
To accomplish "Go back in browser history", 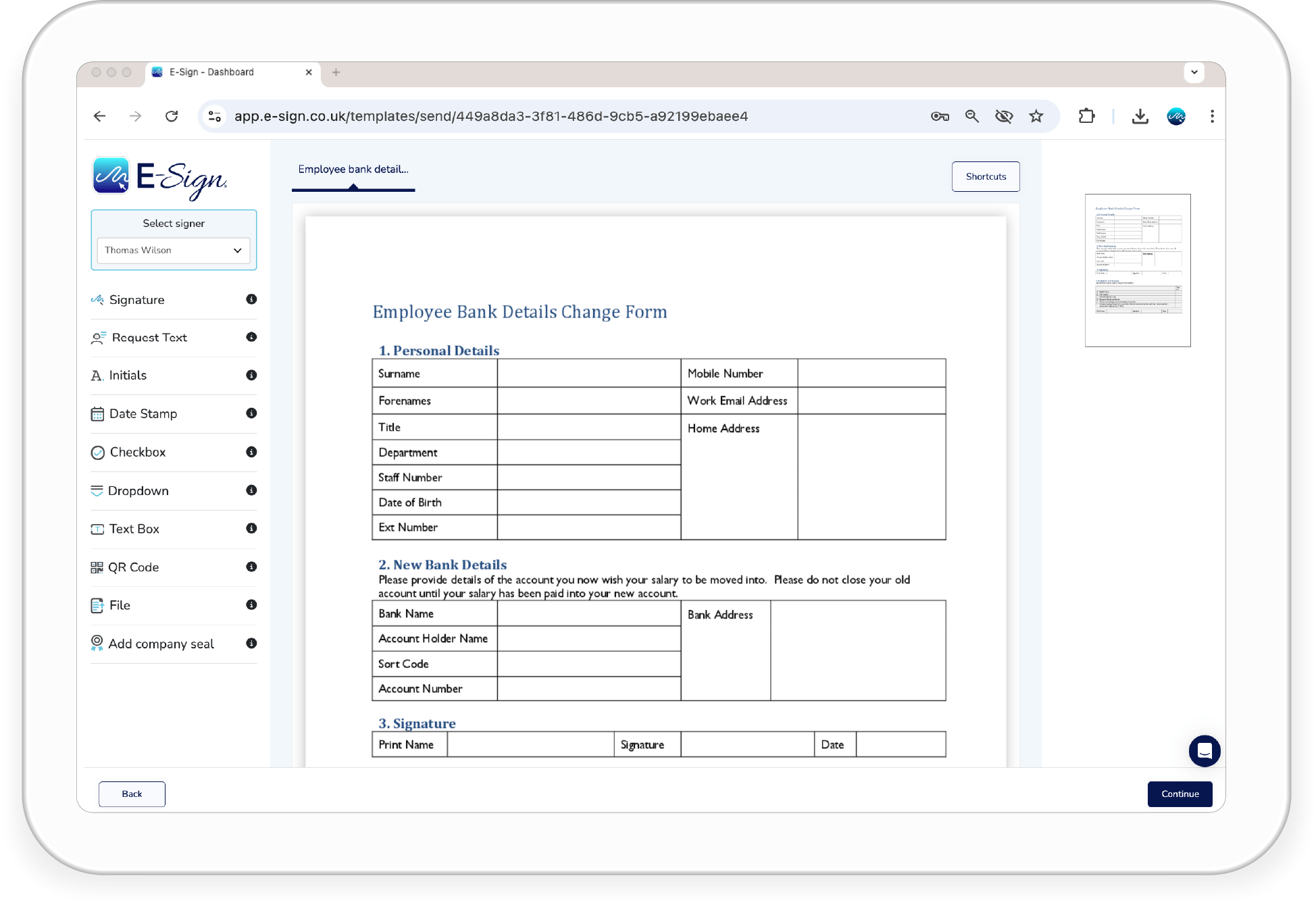I will [99, 116].
